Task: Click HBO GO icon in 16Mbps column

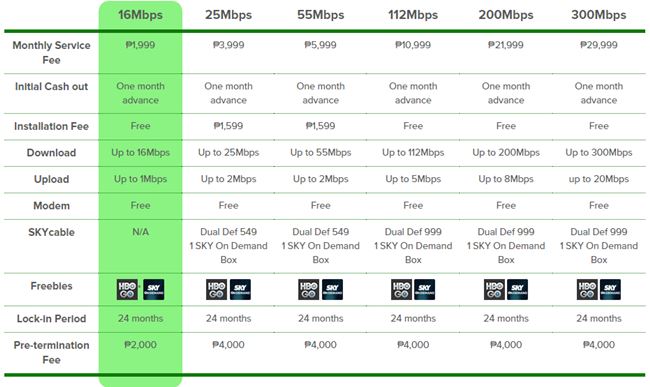Action: 127,290
